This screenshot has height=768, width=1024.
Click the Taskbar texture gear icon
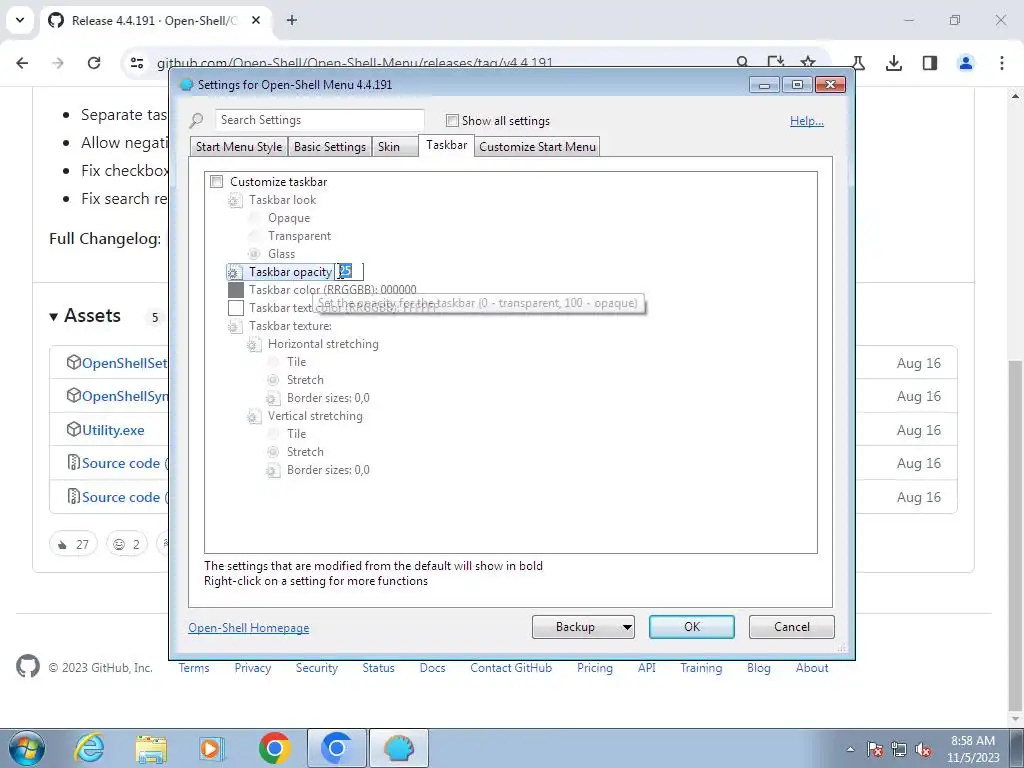pyautogui.click(x=235, y=327)
